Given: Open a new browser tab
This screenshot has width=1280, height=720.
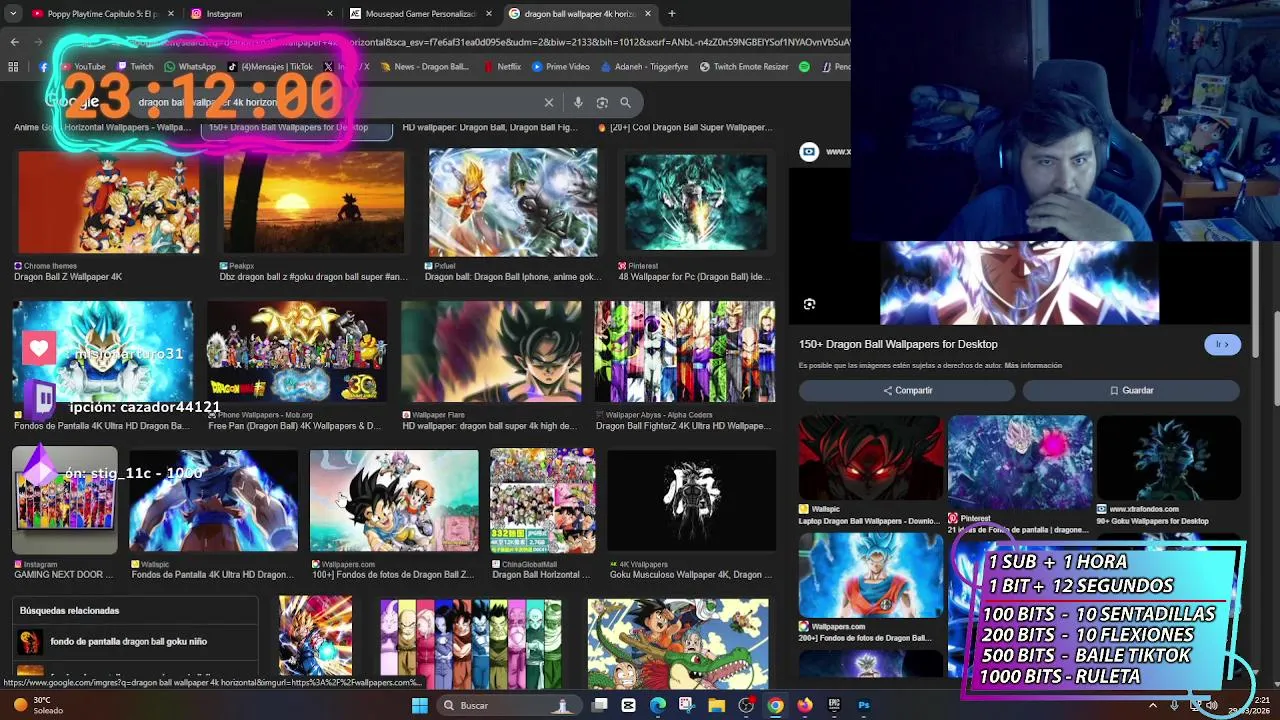Looking at the screenshot, I should click(672, 14).
